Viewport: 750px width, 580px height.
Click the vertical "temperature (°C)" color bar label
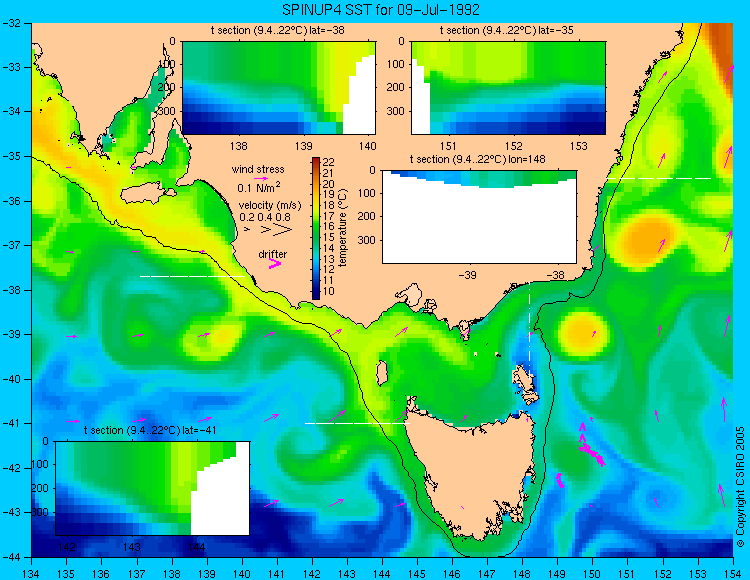[342, 228]
